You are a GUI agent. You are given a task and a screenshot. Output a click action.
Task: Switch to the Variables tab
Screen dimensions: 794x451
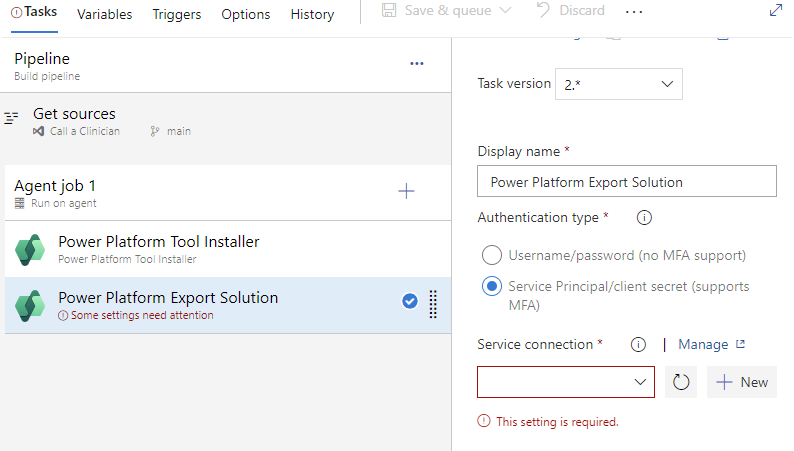coord(104,14)
